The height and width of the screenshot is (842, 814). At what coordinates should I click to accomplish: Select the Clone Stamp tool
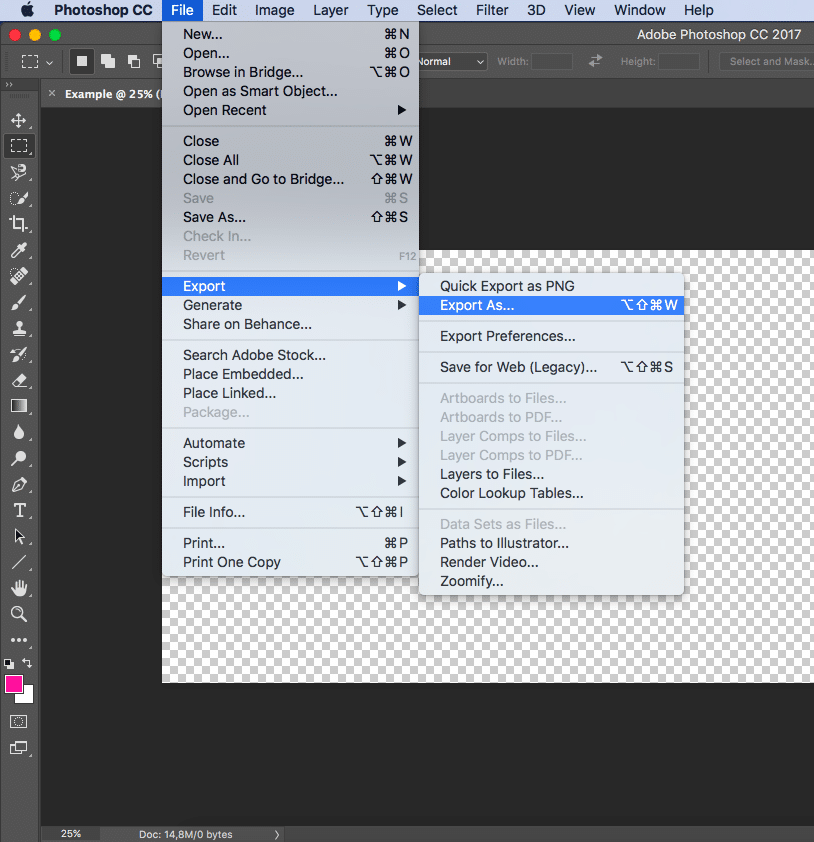tap(20, 328)
